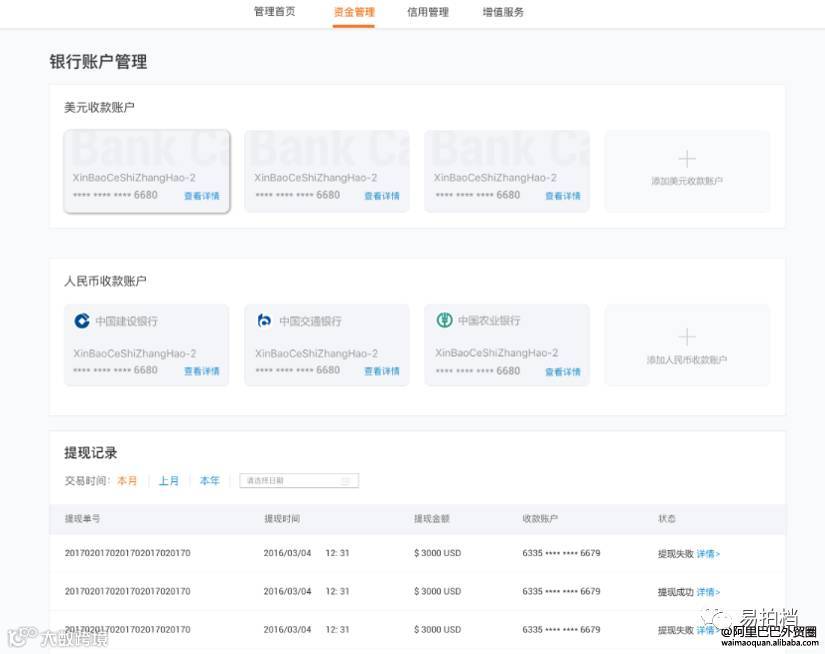
Task: Click the 人民币收款账户 section title
Action: point(105,281)
